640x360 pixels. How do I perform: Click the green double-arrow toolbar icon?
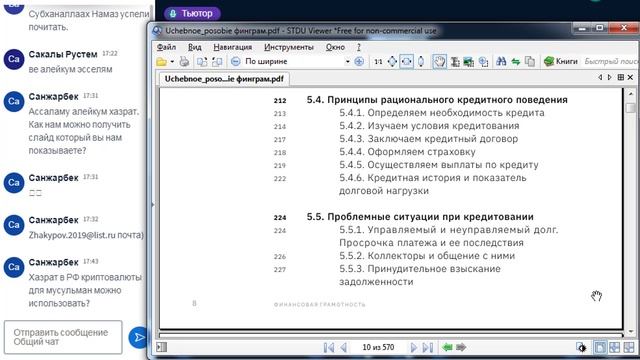(516, 62)
